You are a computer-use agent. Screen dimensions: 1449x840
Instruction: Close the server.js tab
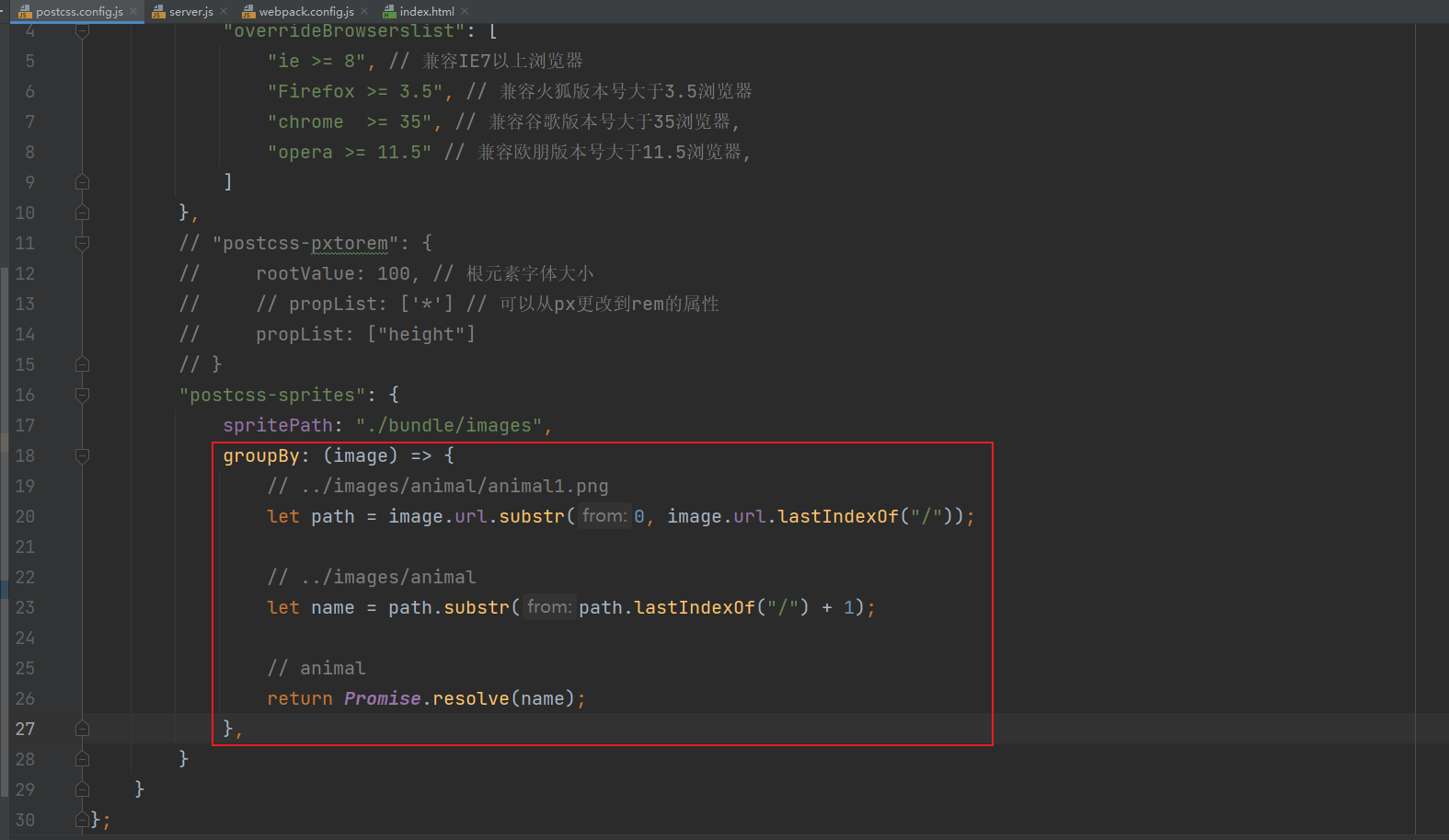pos(224,11)
